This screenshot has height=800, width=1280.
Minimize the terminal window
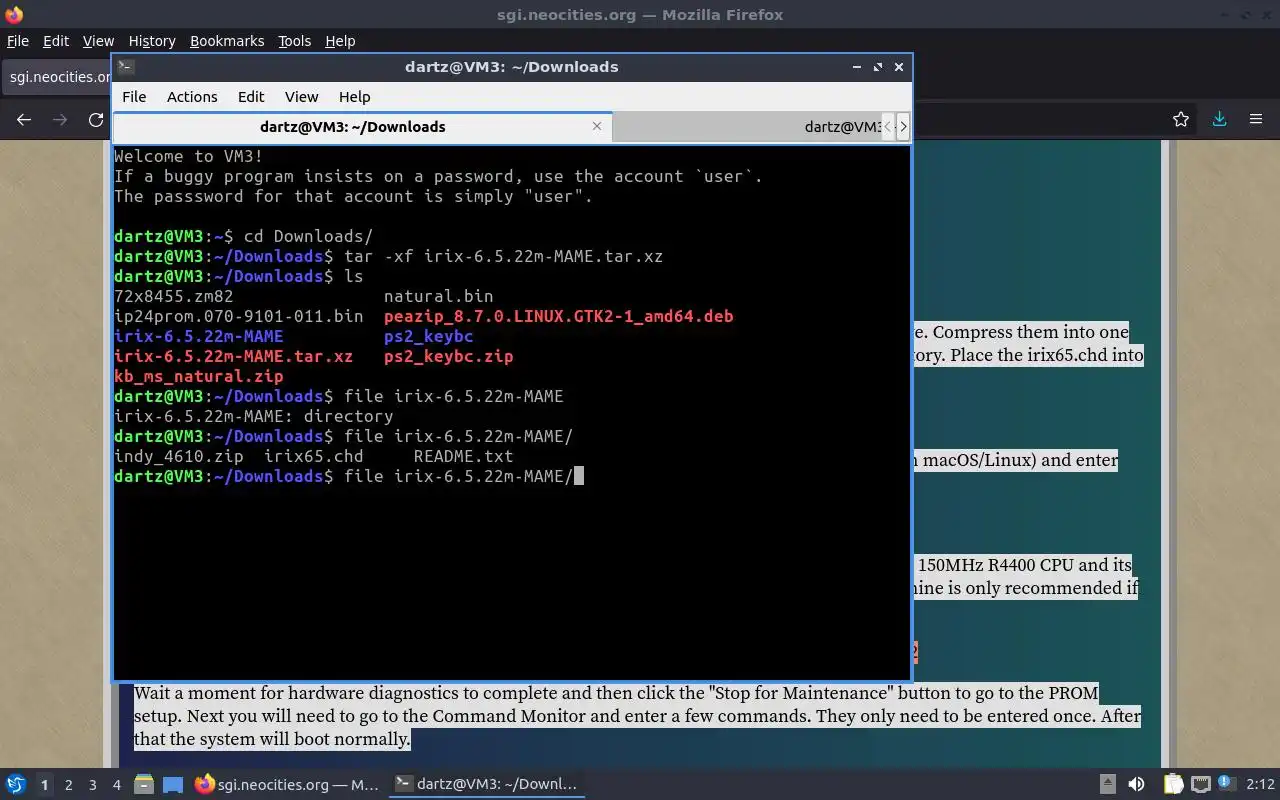(x=857, y=67)
